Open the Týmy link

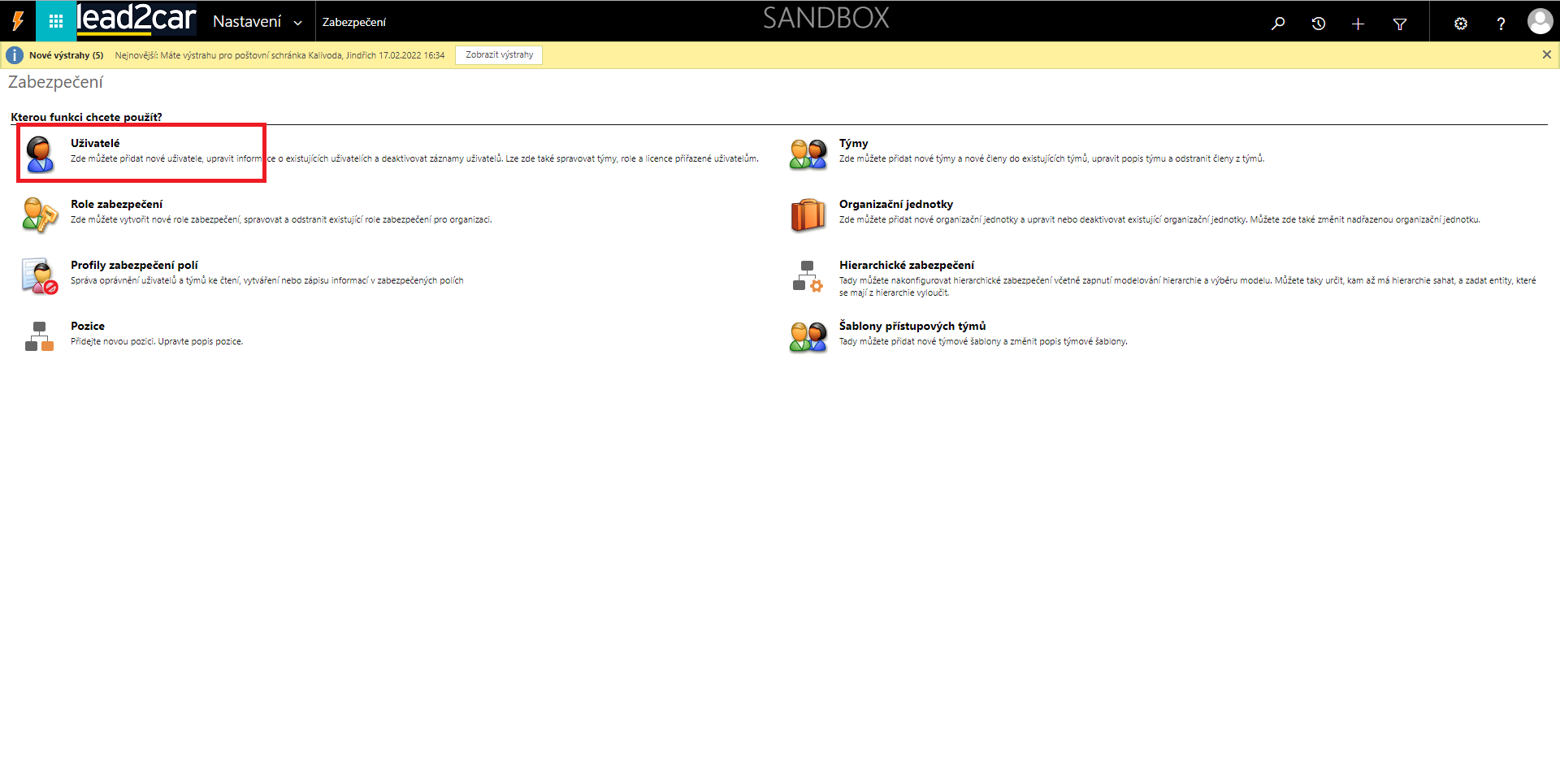(853, 143)
